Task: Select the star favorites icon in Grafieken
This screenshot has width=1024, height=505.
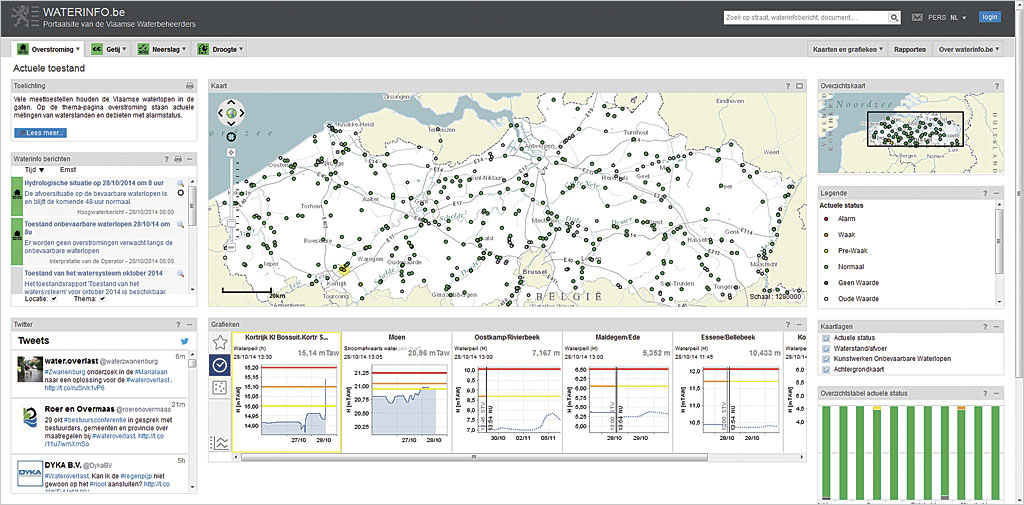Action: pyautogui.click(x=221, y=342)
